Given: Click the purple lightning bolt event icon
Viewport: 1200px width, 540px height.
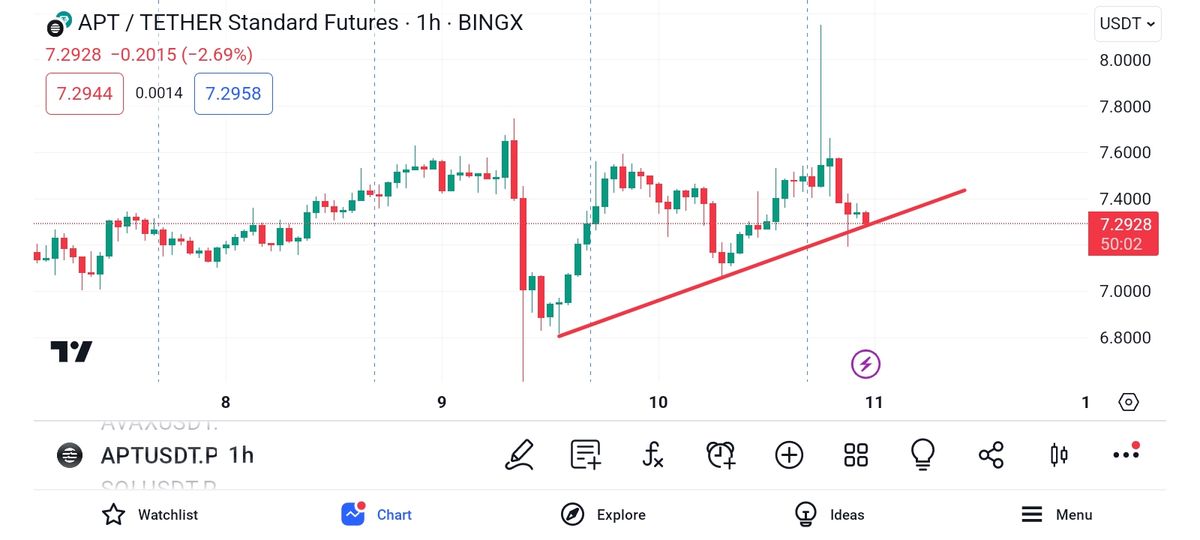Looking at the screenshot, I should click(865, 364).
